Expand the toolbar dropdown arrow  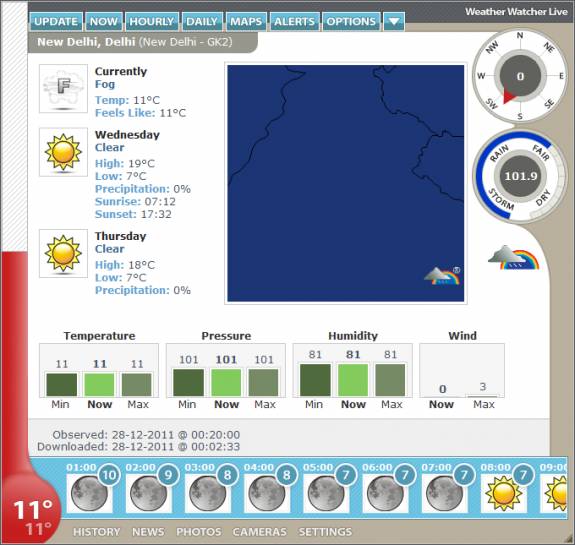394,22
